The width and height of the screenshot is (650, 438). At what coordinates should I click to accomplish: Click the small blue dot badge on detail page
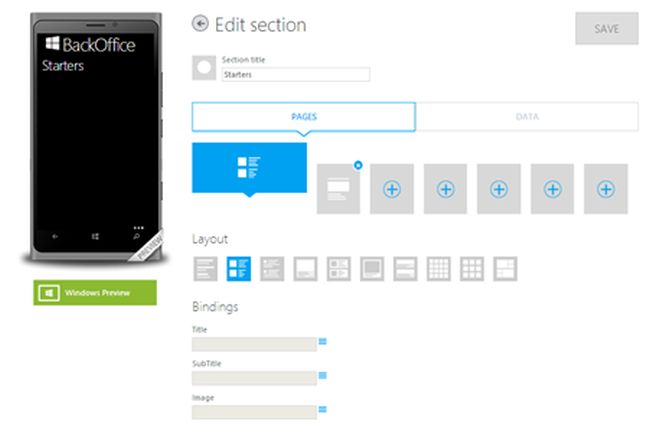click(x=358, y=165)
